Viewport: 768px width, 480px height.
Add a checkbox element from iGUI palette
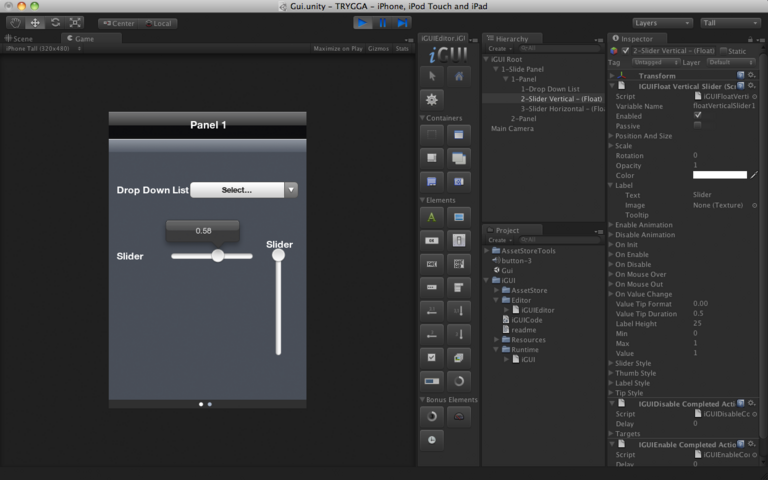[x=432, y=358]
